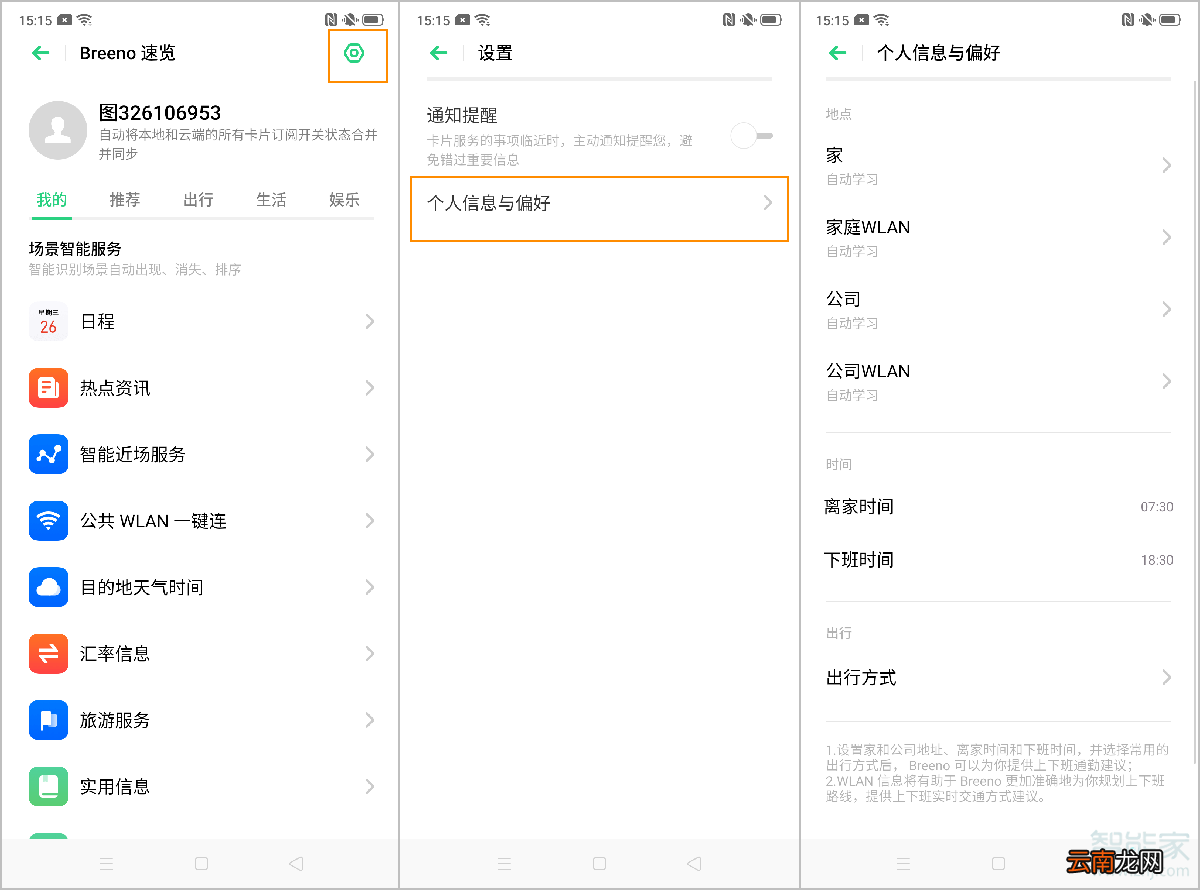Expand 公共 WLAN 一键连 row chevron

370,521
